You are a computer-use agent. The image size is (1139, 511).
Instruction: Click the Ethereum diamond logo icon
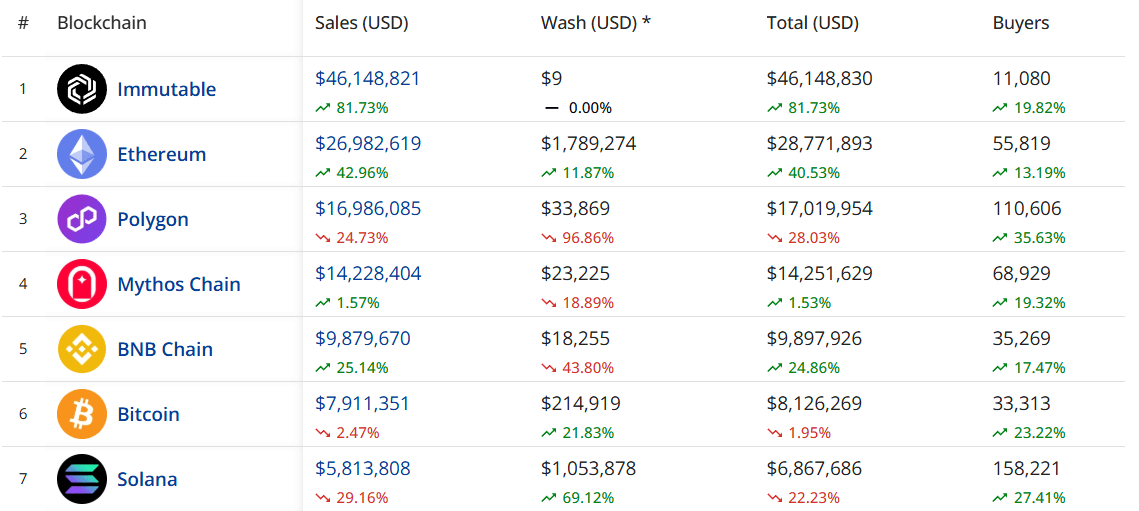point(81,154)
